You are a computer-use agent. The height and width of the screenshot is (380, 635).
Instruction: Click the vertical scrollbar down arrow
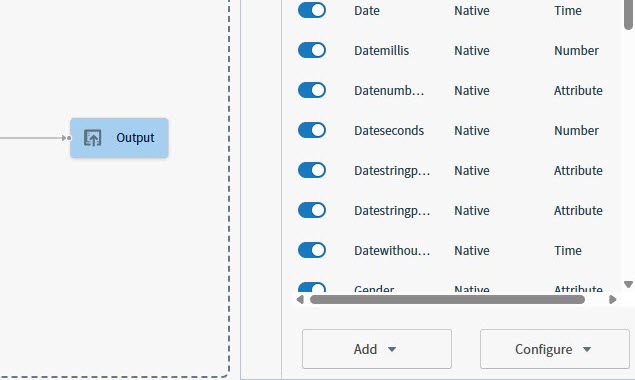tap(628, 284)
